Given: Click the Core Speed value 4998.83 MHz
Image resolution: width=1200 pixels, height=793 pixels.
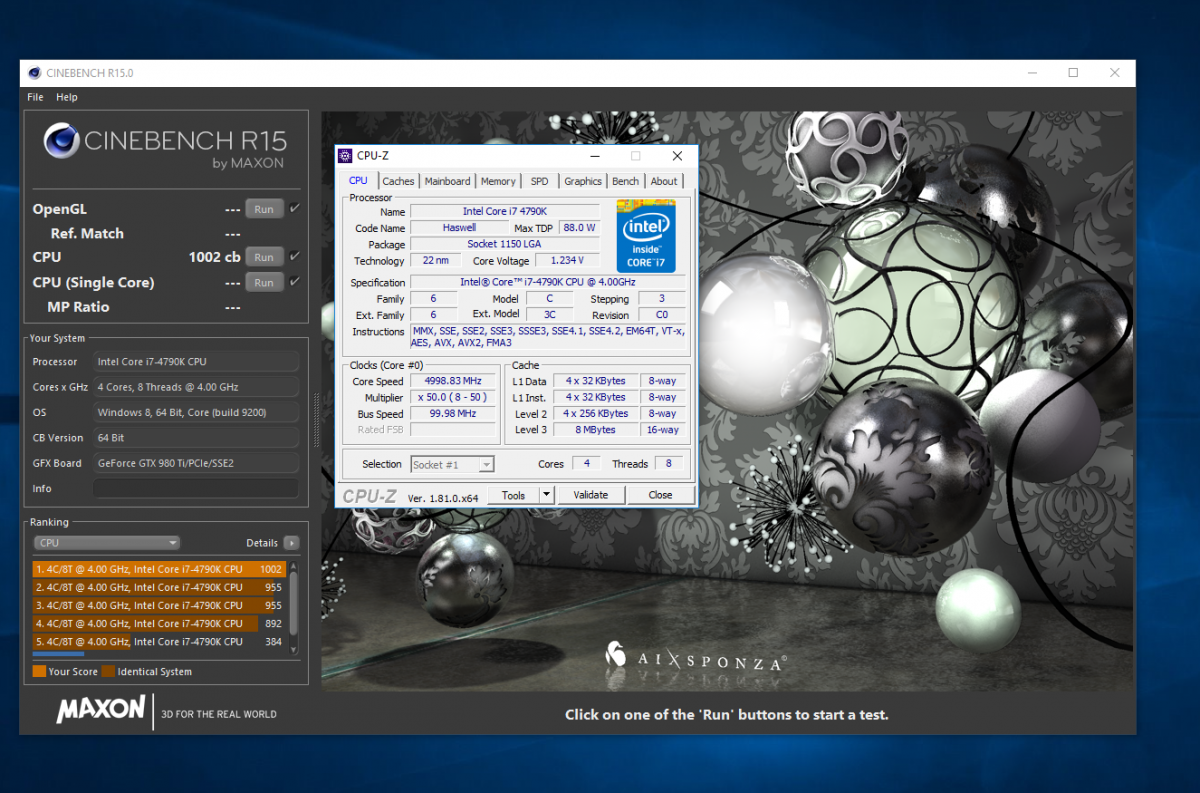Looking at the screenshot, I should tap(454, 381).
